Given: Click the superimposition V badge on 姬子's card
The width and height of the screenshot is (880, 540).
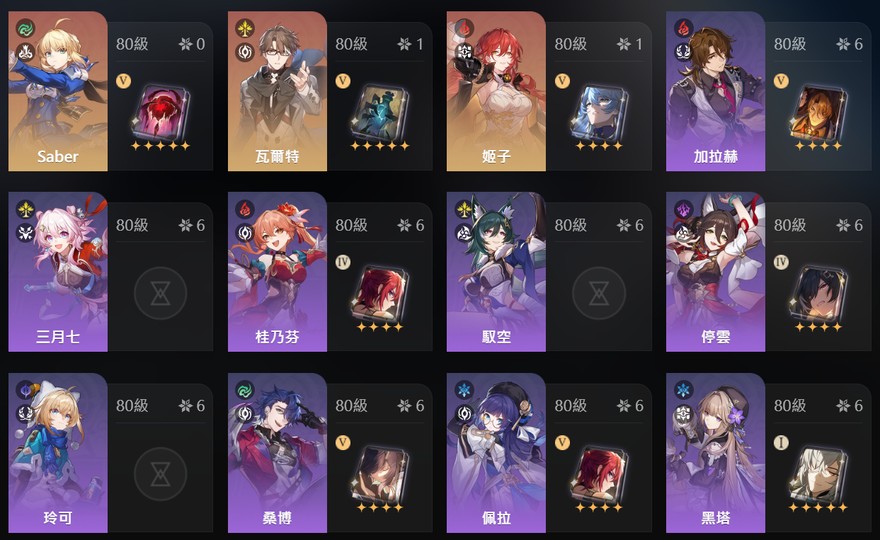Looking at the screenshot, I should click(x=562, y=81).
